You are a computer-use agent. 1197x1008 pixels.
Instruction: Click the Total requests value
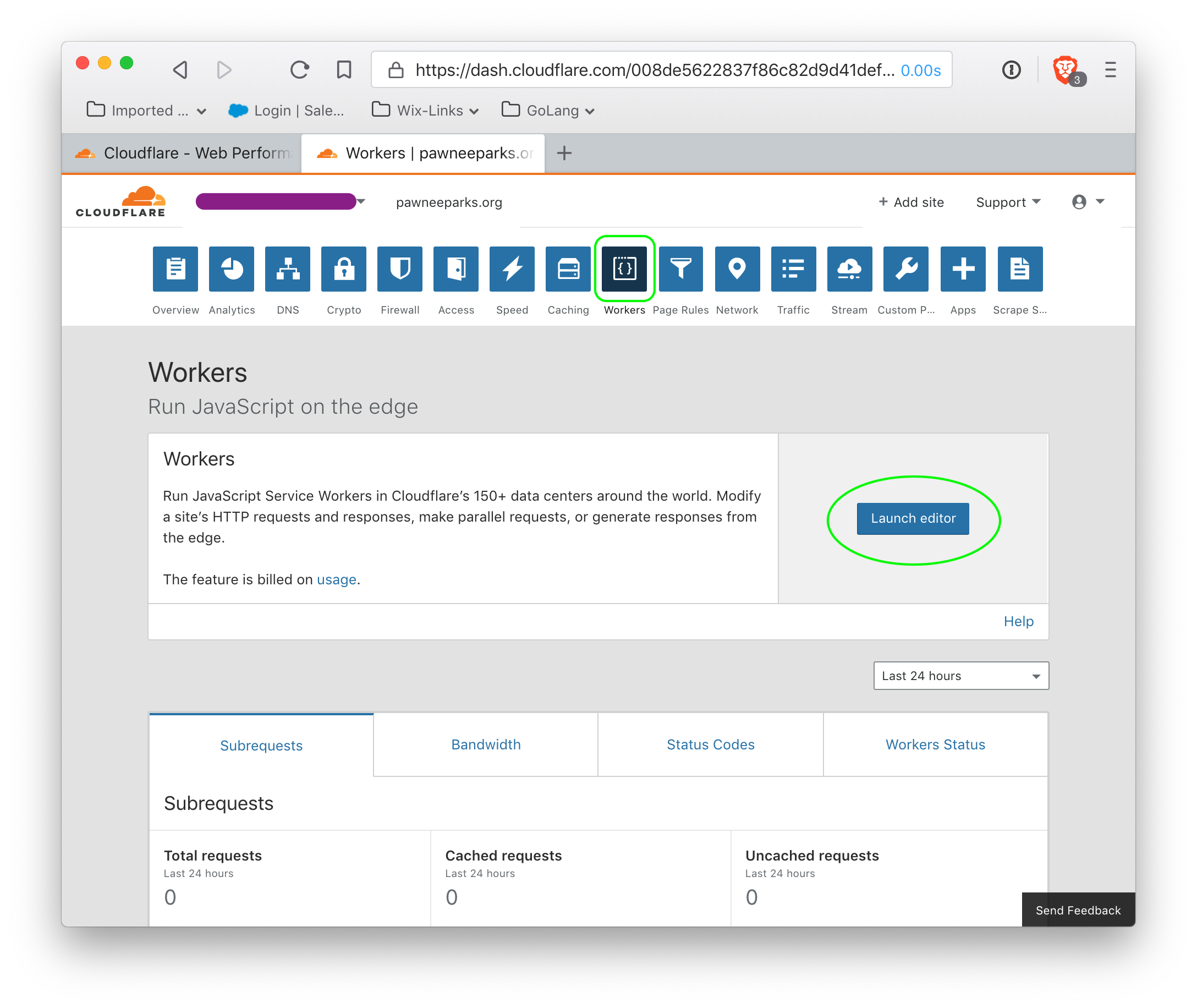tap(171, 897)
